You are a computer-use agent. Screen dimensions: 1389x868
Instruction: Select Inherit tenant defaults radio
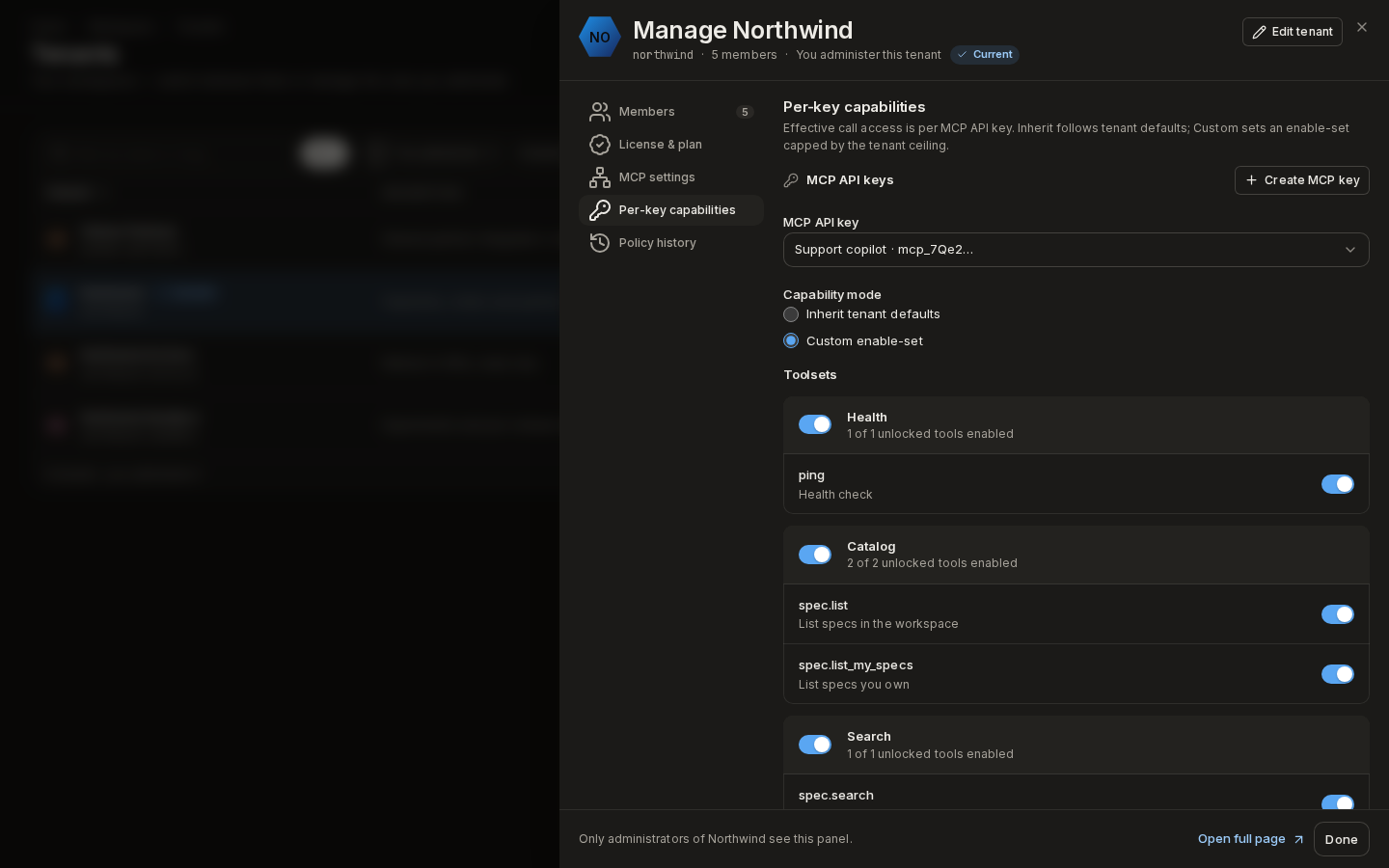coord(791,314)
